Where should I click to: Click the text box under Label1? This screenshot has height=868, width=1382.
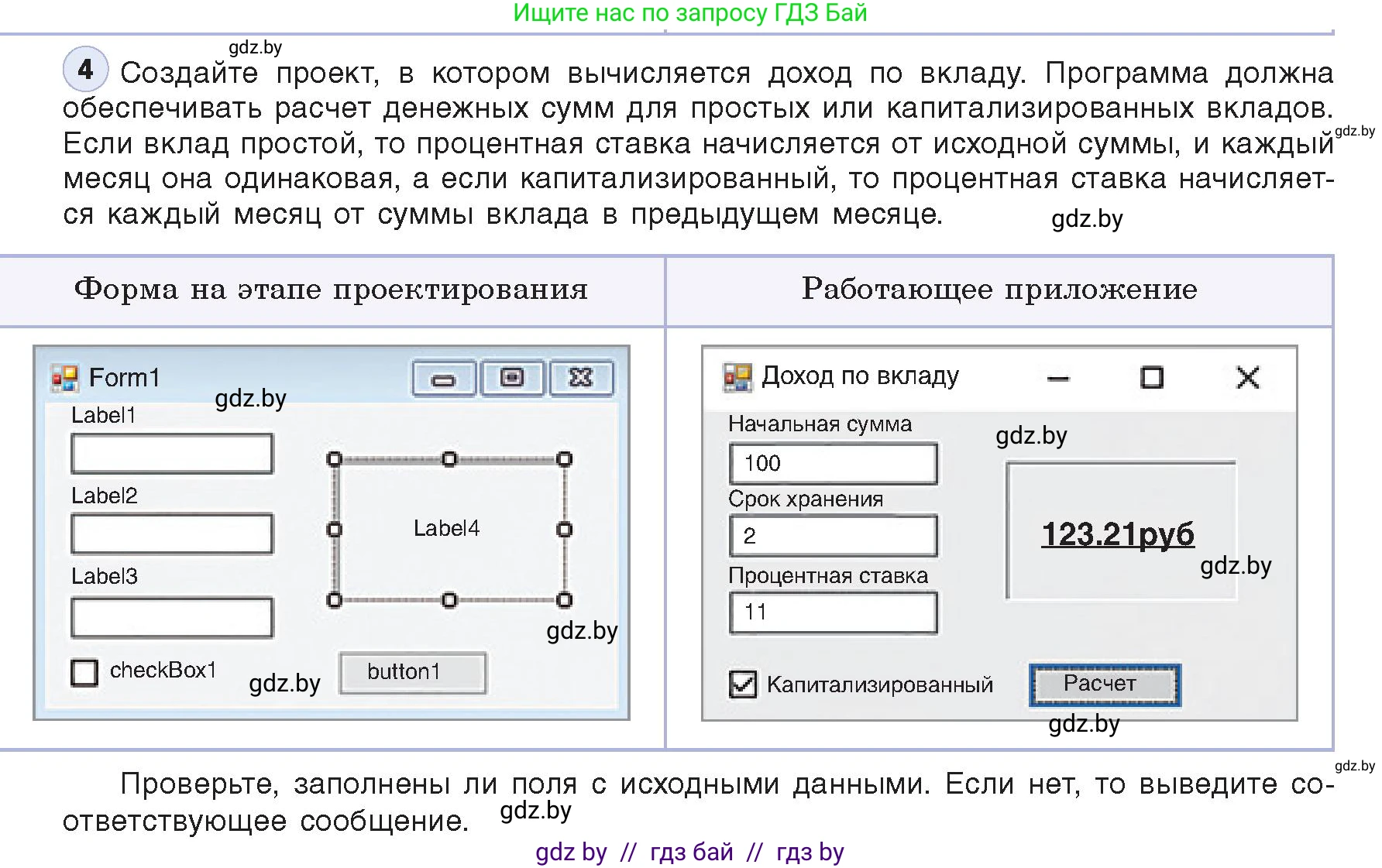pyautogui.click(x=171, y=452)
